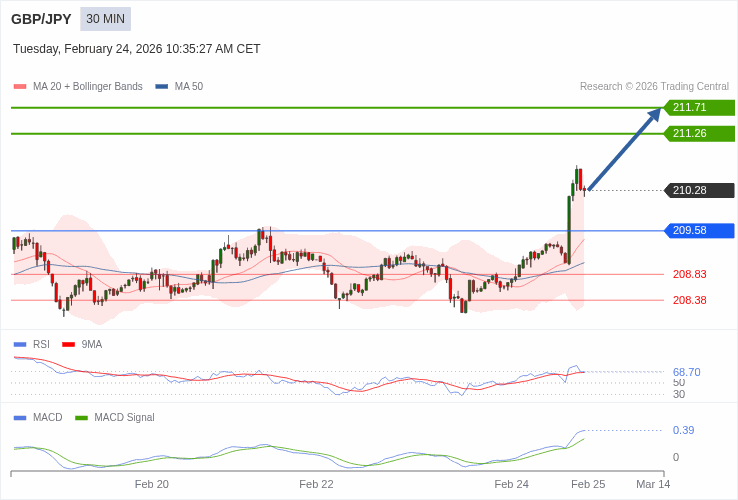Viewport: 738px width, 500px height.
Task: Click the green 211.26 resistance price tag
Action: pos(699,134)
